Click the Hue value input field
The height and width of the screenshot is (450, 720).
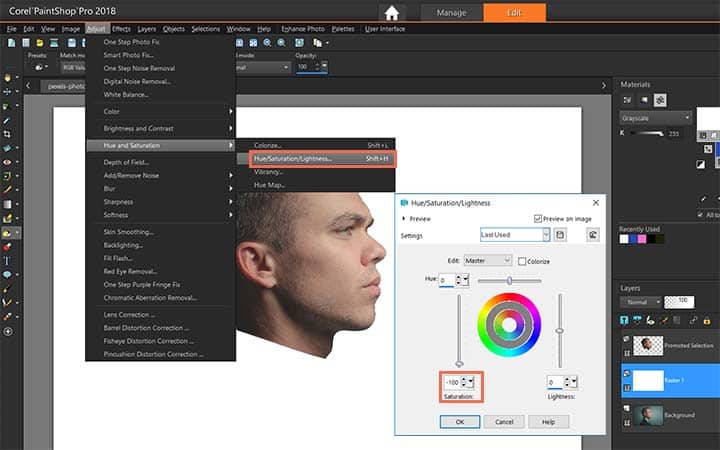click(x=446, y=280)
